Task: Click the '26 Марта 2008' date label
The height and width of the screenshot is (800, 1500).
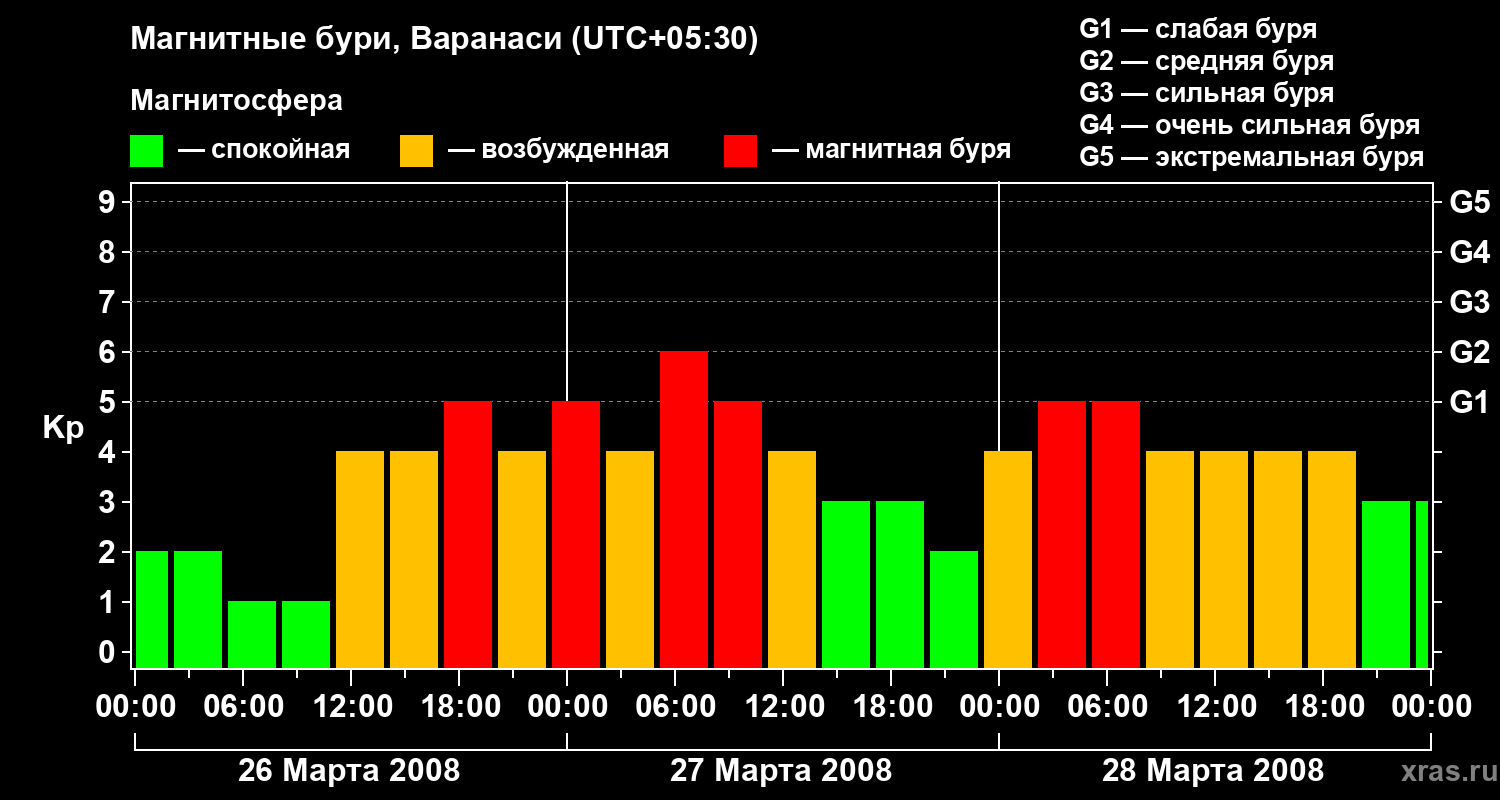Action: (349, 770)
